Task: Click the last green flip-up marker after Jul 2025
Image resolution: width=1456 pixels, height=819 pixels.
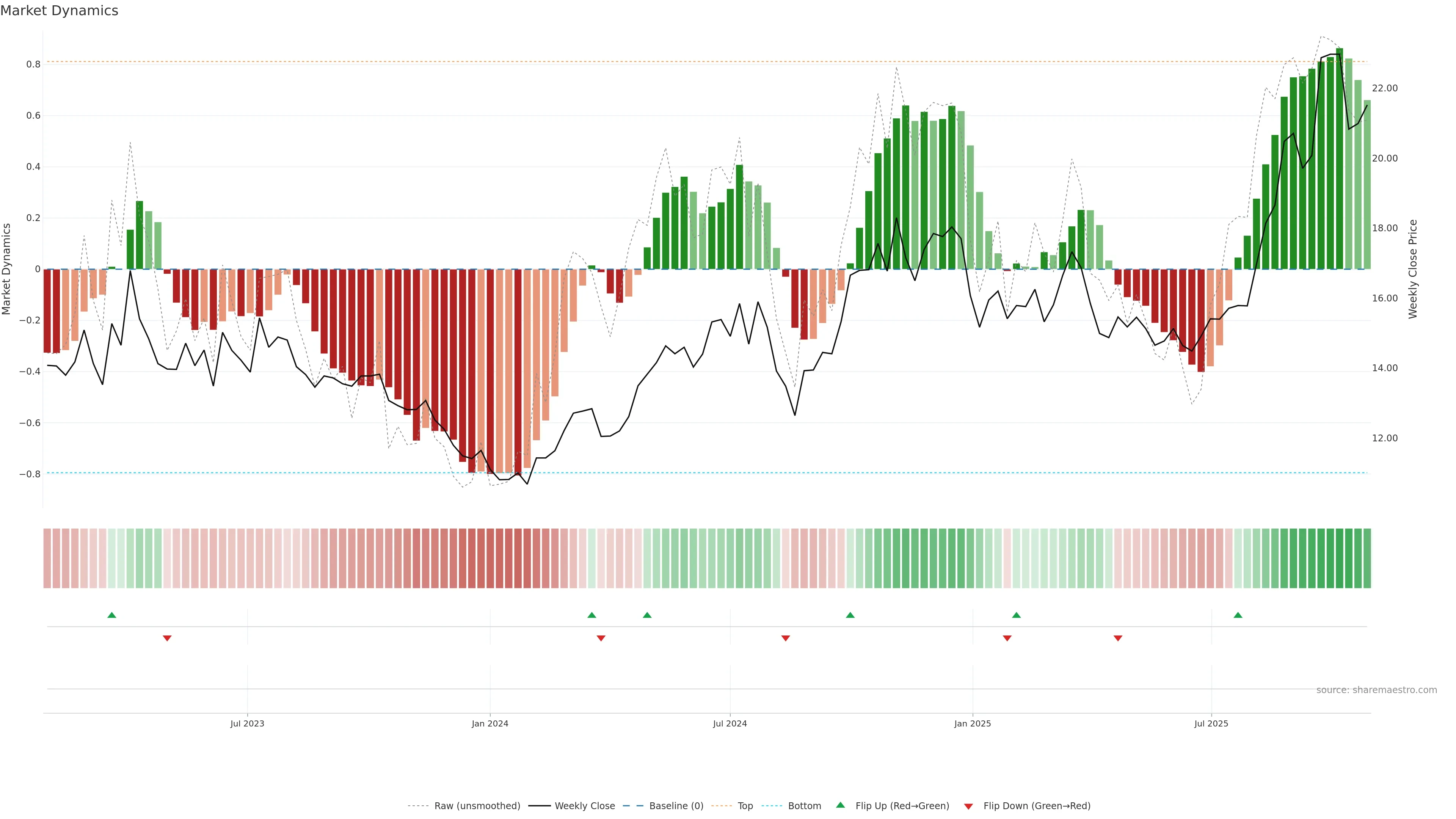Action: coord(1238,615)
